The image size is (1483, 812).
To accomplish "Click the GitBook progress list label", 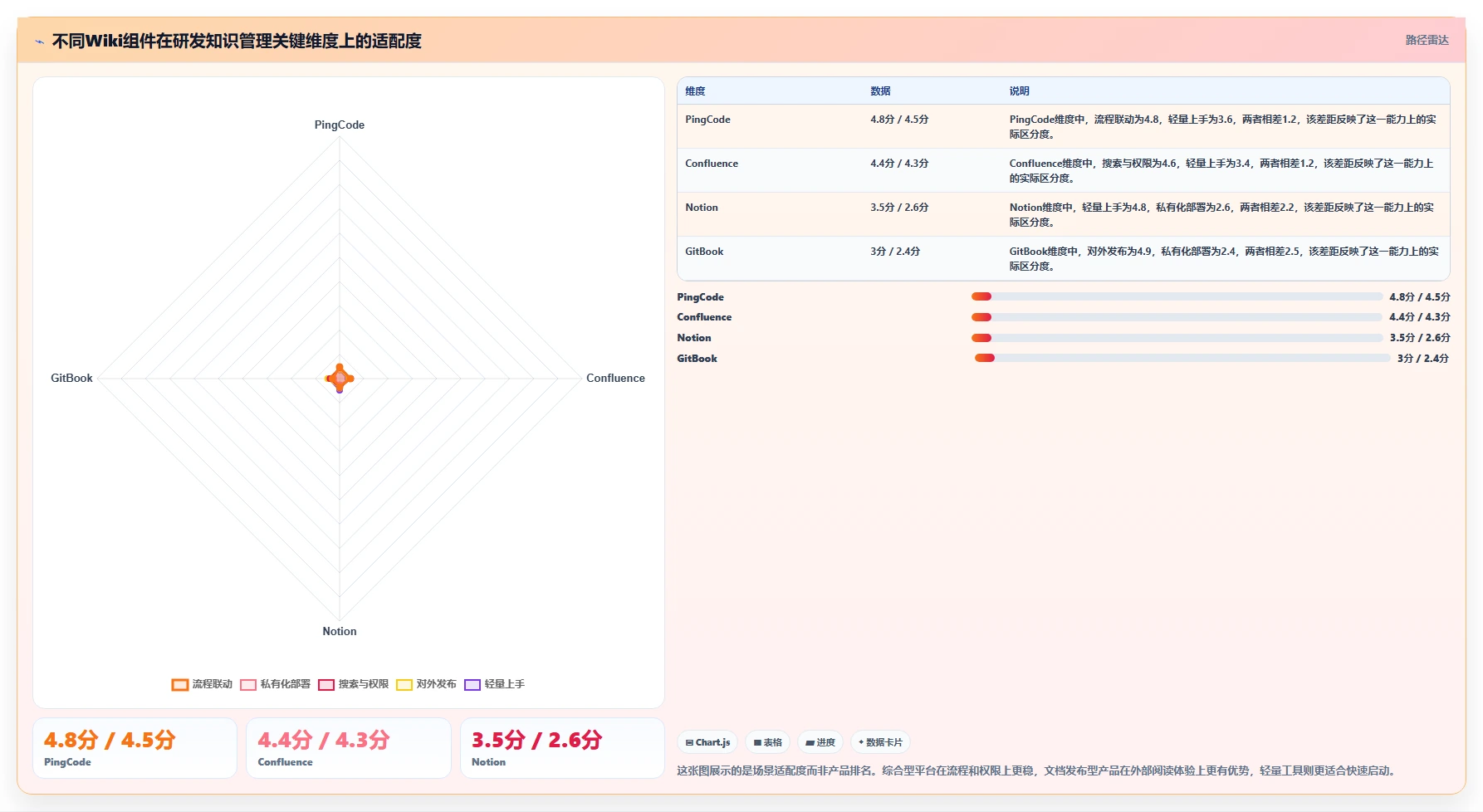I will tap(697, 359).
